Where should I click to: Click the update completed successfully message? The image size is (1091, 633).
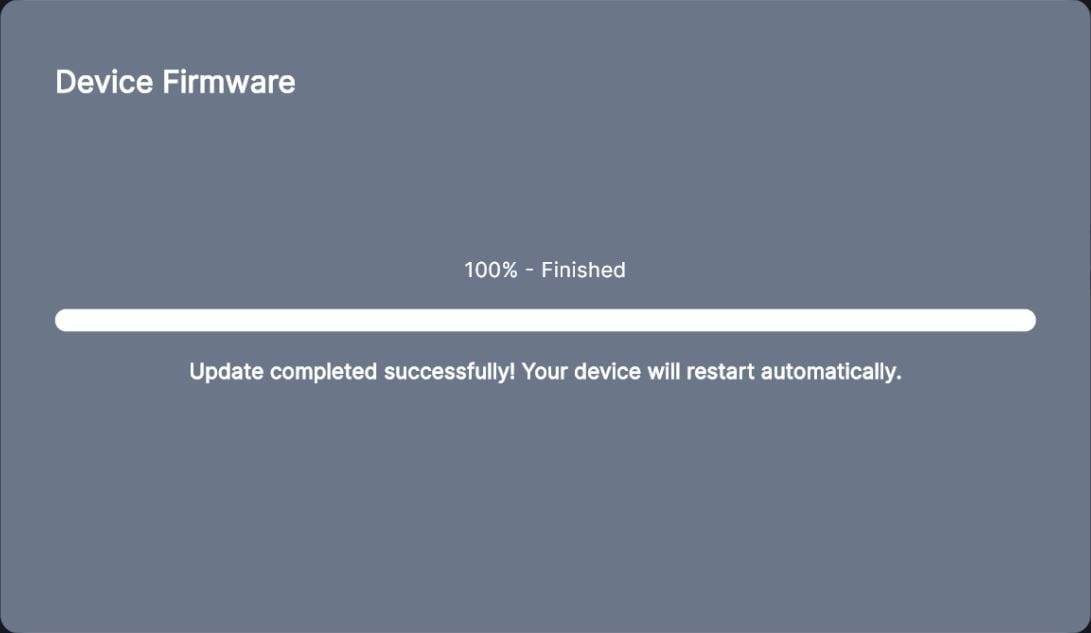pos(546,371)
